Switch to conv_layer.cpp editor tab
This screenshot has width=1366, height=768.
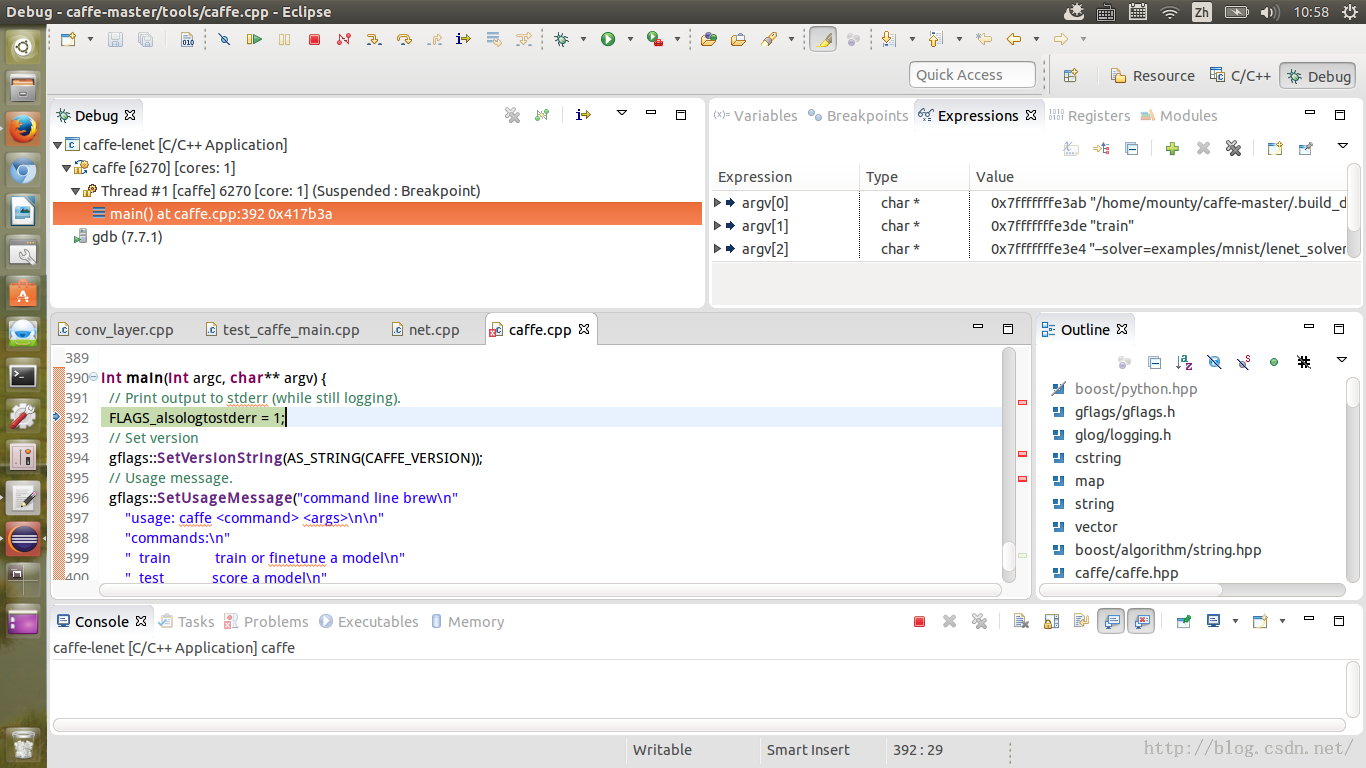click(115, 329)
